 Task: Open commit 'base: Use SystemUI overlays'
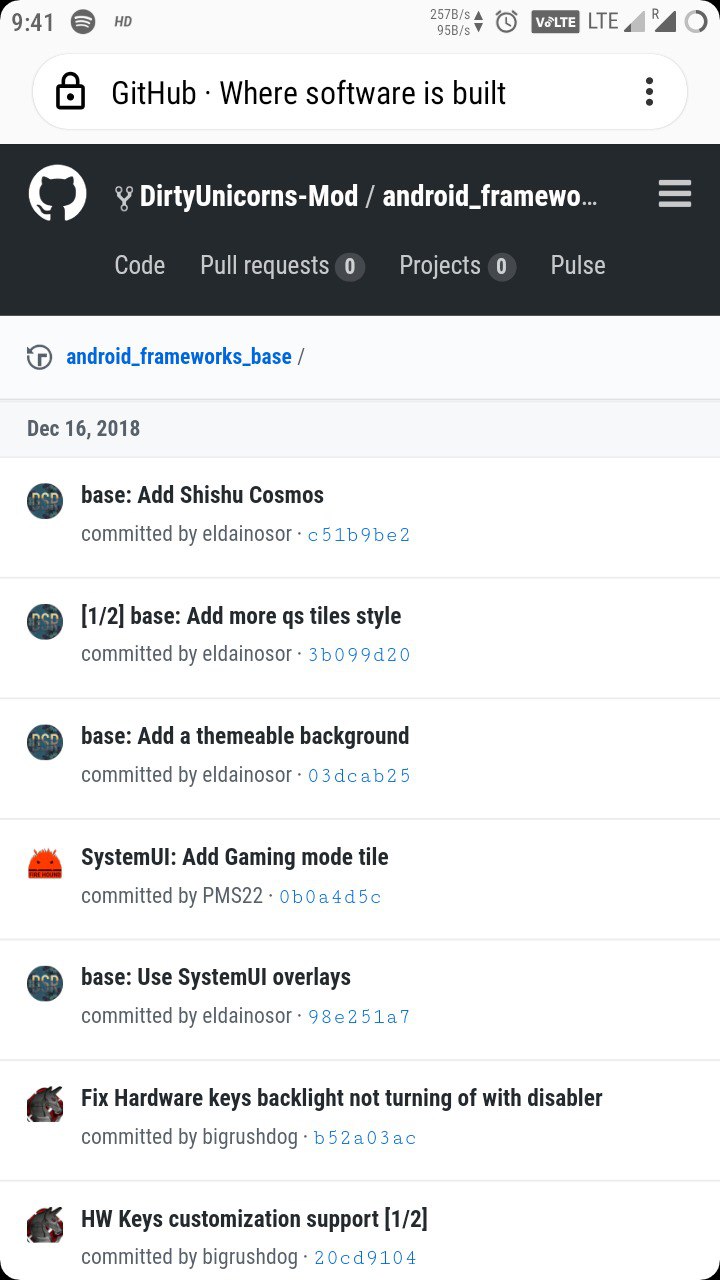point(216,977)
